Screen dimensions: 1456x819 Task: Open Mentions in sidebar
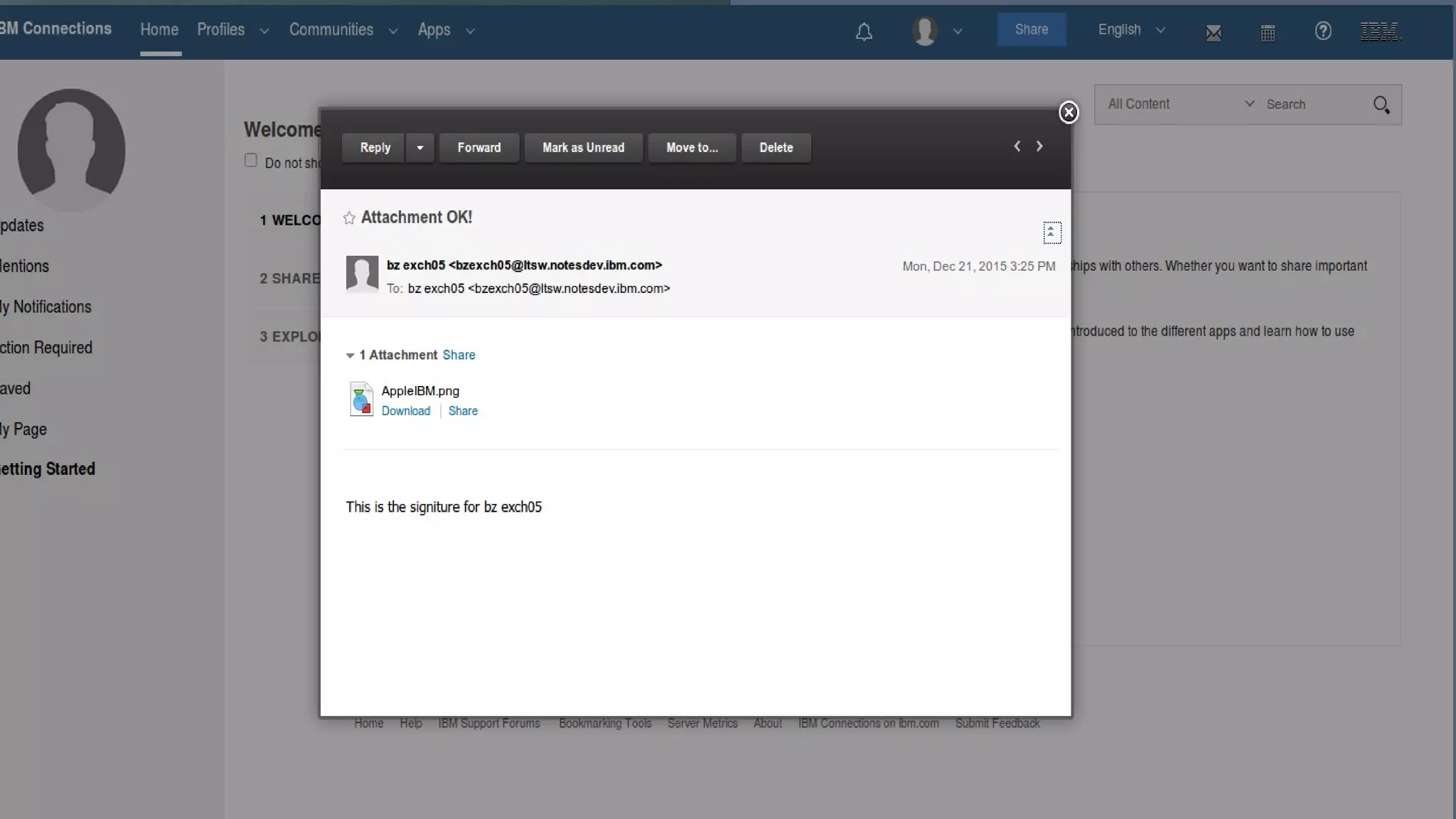coord(24,267)
